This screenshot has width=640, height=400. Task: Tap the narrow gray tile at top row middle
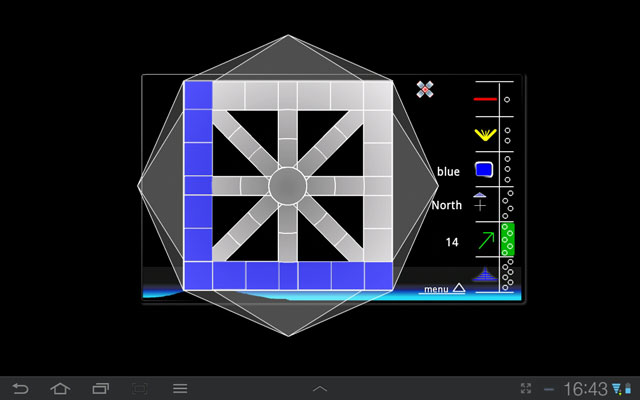pyautogui.click(x=288, y=95)
